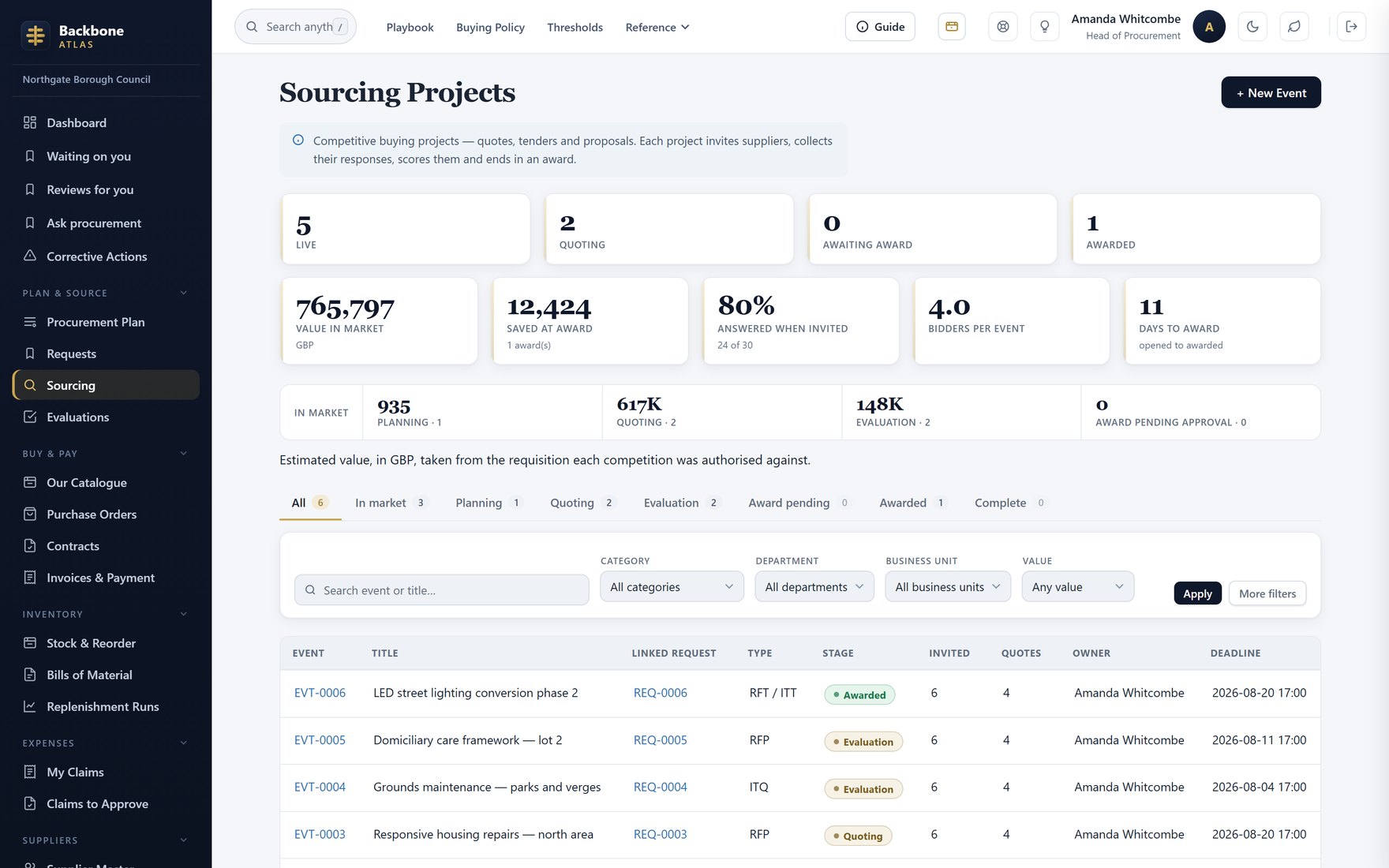This screenshot has width=1389, height=868.
Task: Switch to the Evaluation tab
Action: 681,503
